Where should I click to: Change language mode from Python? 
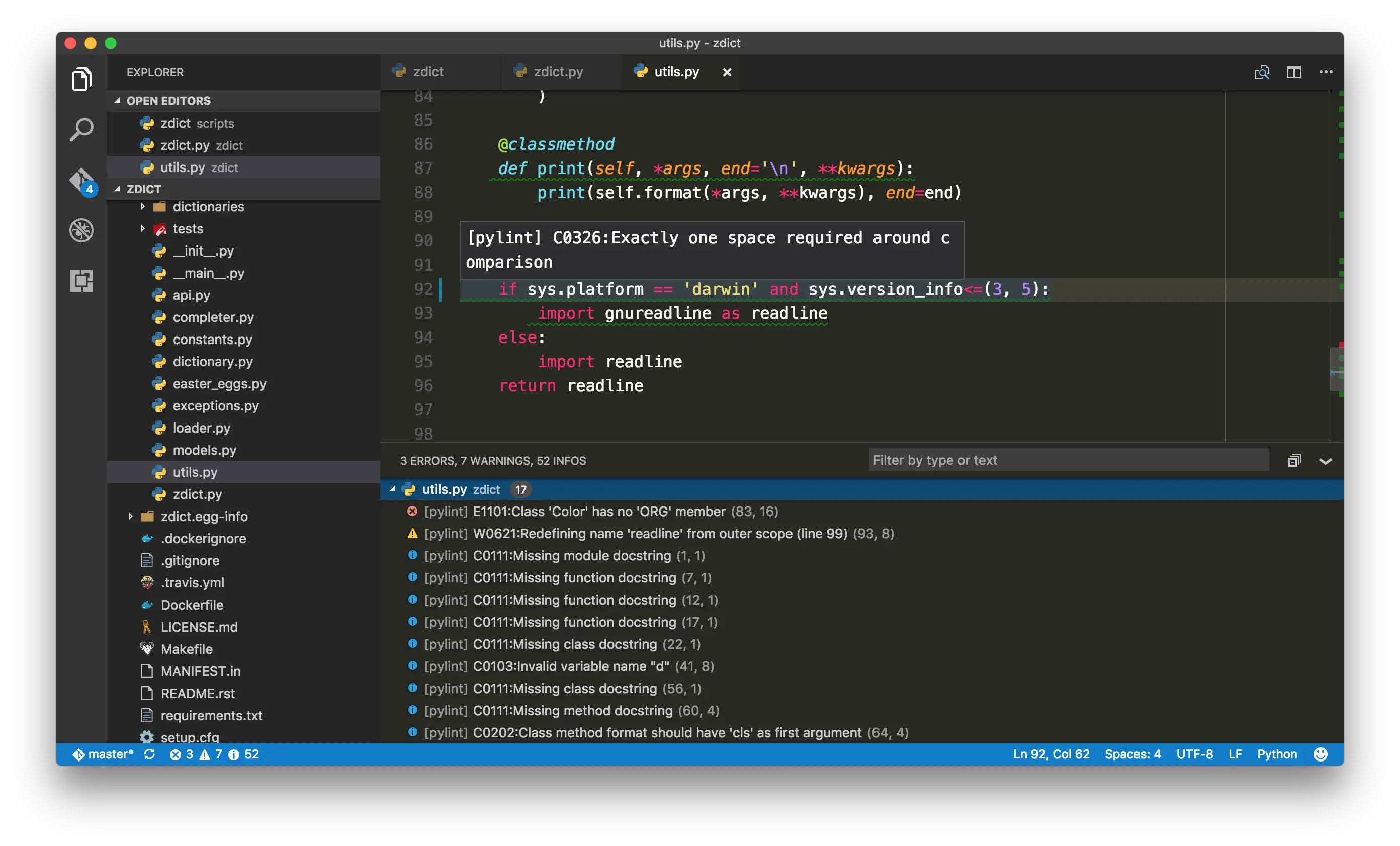(x=1277, y=754)
